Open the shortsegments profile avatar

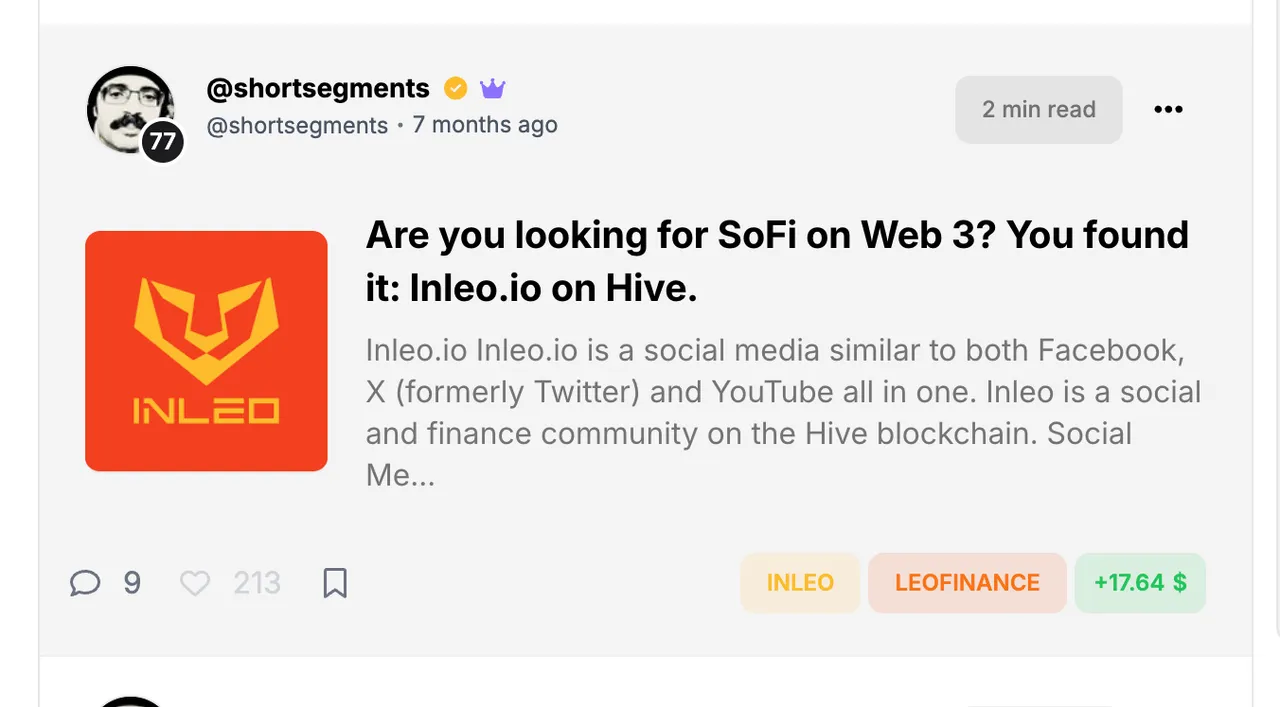pyautogui.click(x=131, y=110)
